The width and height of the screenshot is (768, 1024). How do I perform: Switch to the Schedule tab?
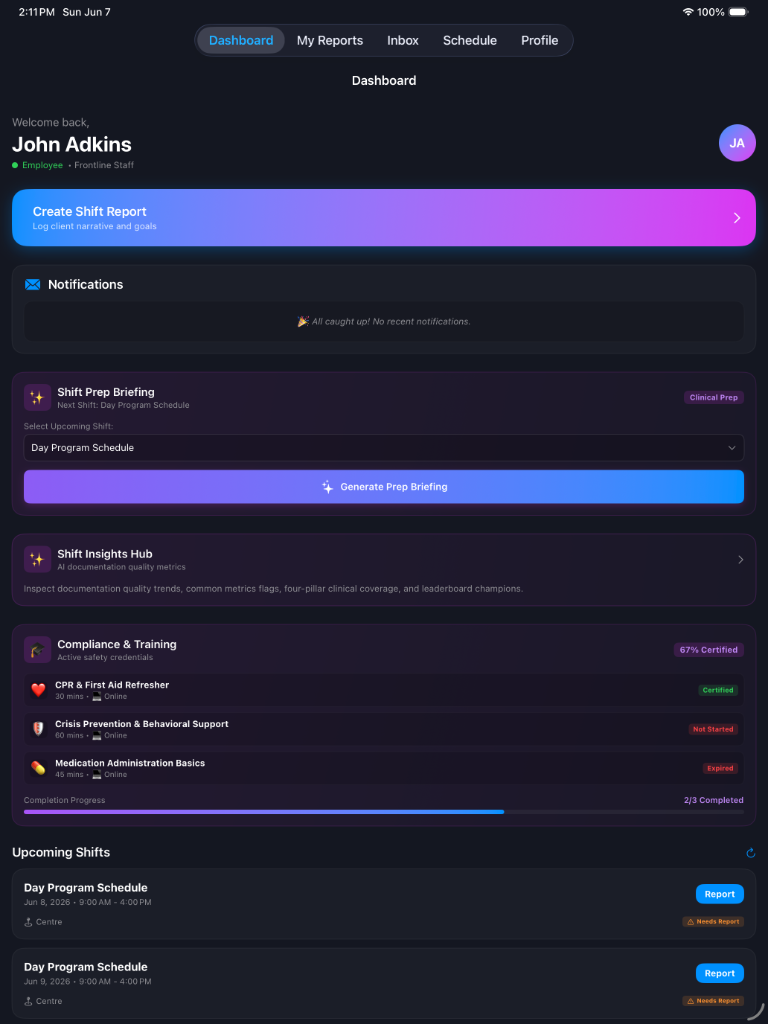[470, 40]
